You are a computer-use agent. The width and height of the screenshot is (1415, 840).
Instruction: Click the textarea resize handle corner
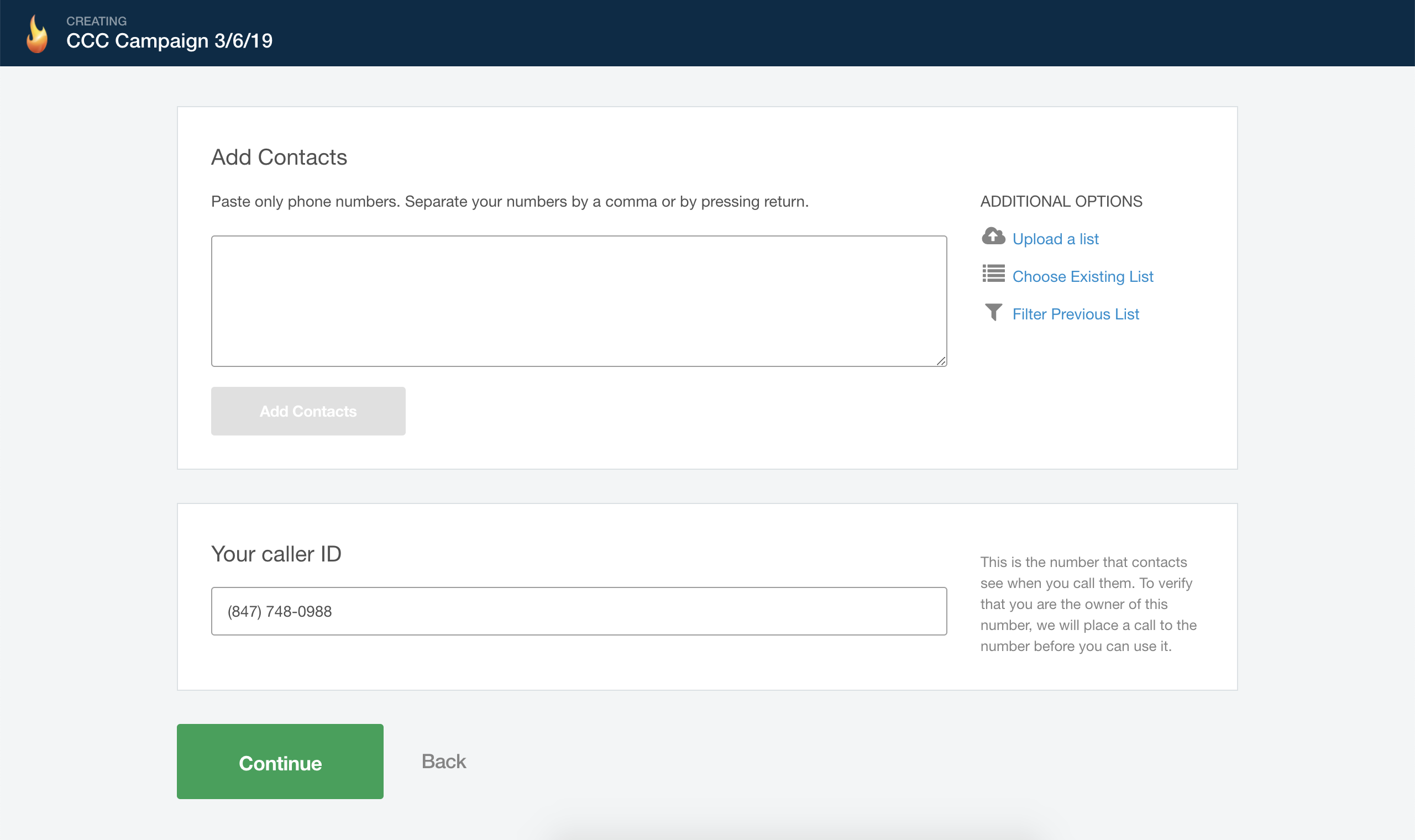[941, 361]
